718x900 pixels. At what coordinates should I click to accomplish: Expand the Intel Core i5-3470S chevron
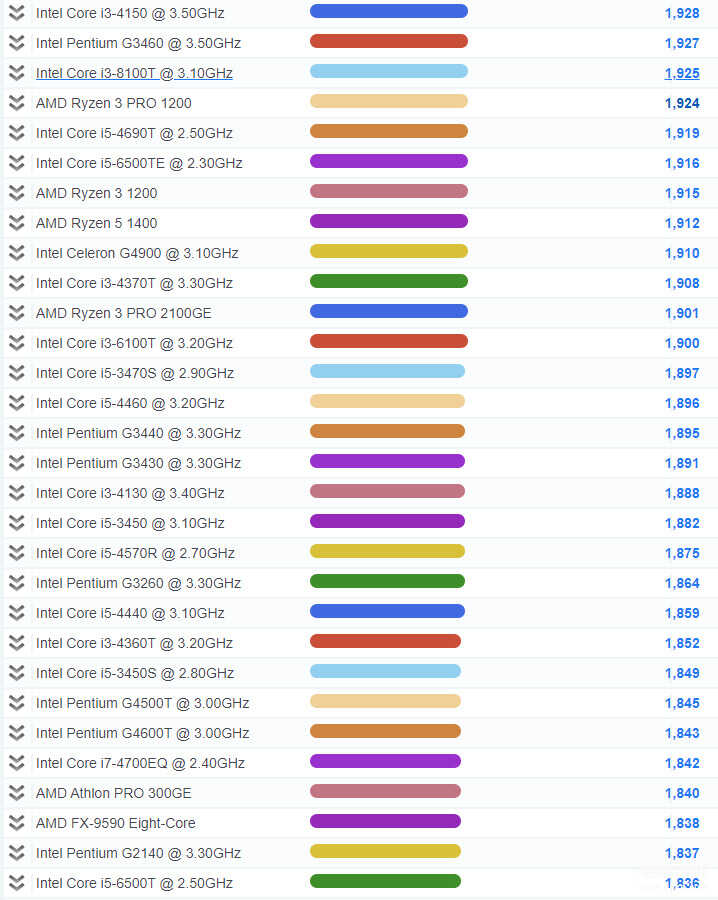(x=17, y=373)
